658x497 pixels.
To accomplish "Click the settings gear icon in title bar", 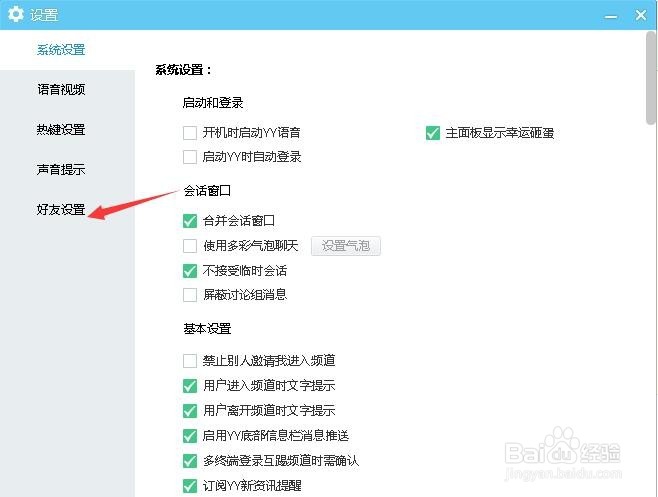I will [16, 14].
